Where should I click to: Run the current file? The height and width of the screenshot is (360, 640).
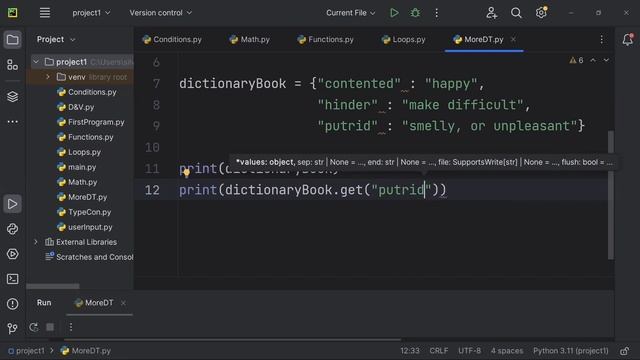point(394,13)
